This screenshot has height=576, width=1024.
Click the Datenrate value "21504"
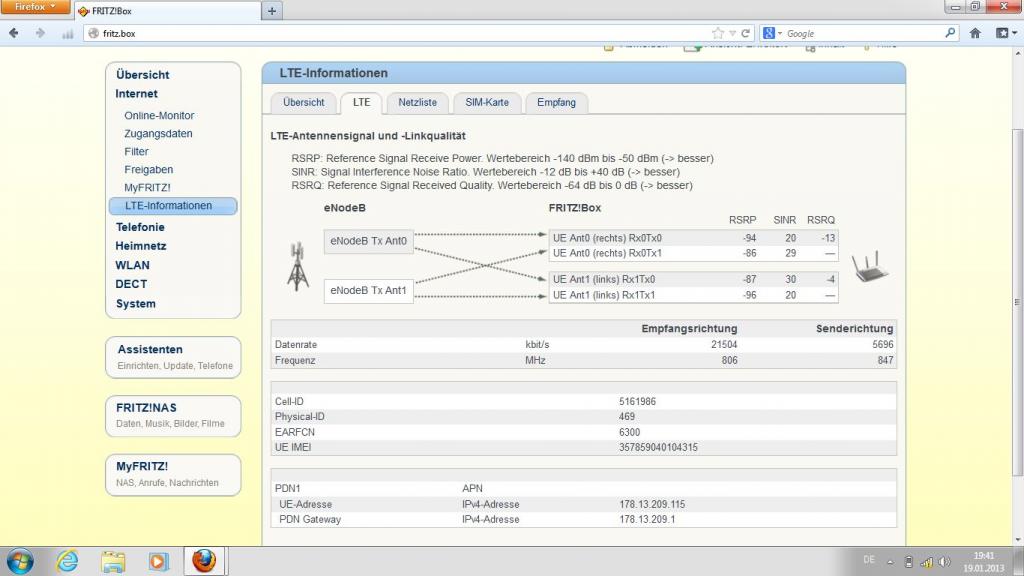pos(724,344)
